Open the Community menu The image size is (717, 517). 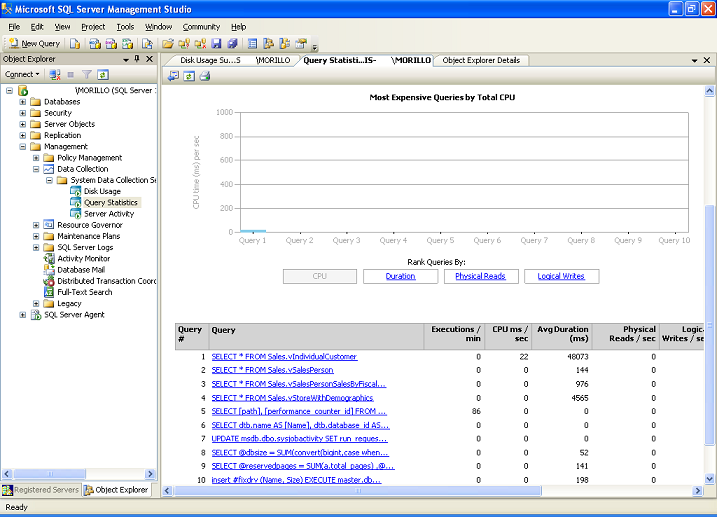coord(201,27)
